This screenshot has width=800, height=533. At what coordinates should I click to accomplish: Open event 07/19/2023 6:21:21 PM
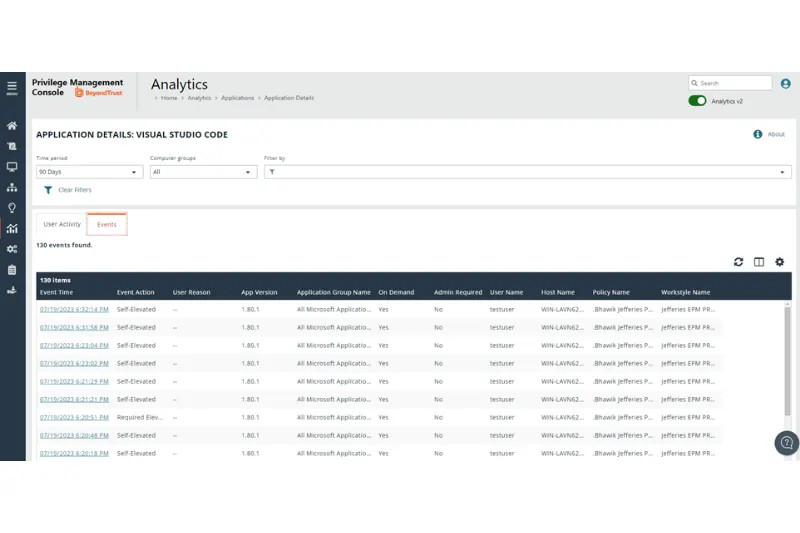coord(74,399)
